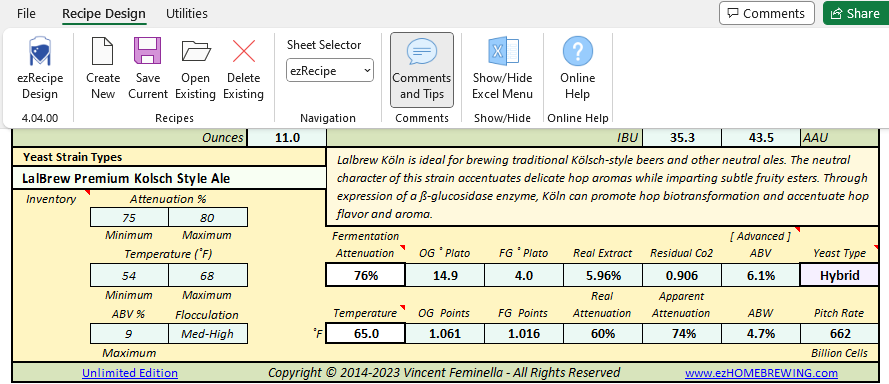The width and height of the screenshot is (889, 384).
Task: Open the Comments pane button
Action: pos(767,13)
